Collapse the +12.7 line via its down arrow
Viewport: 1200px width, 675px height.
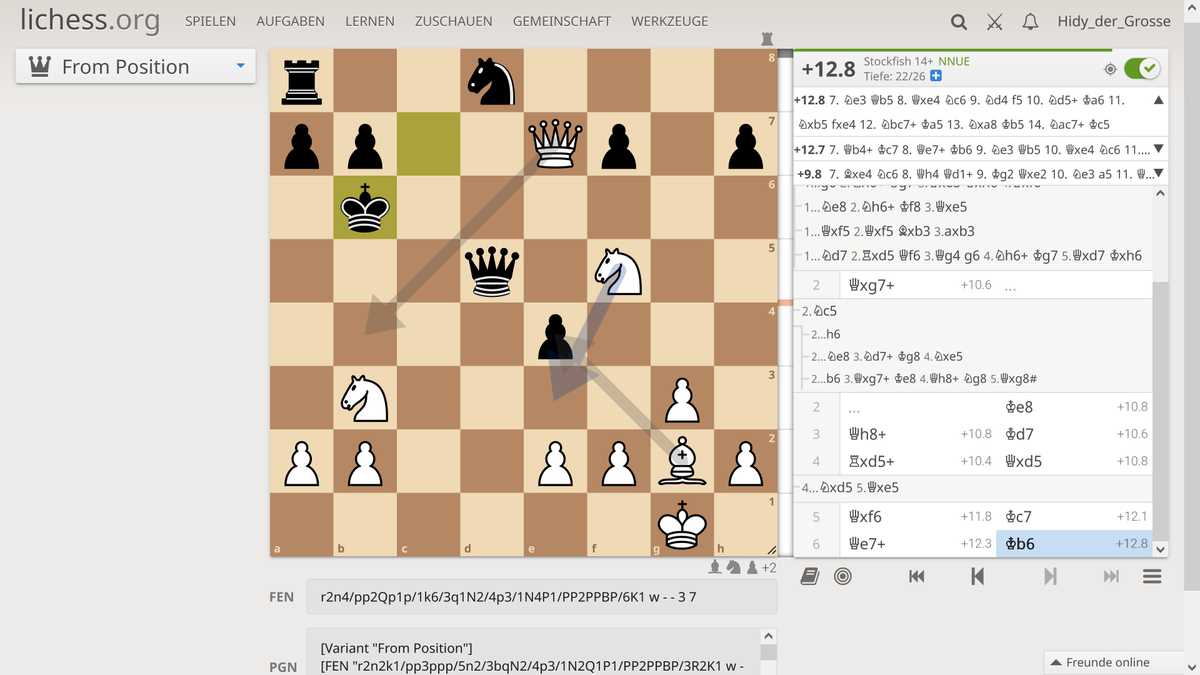[x=1158, y=151]
